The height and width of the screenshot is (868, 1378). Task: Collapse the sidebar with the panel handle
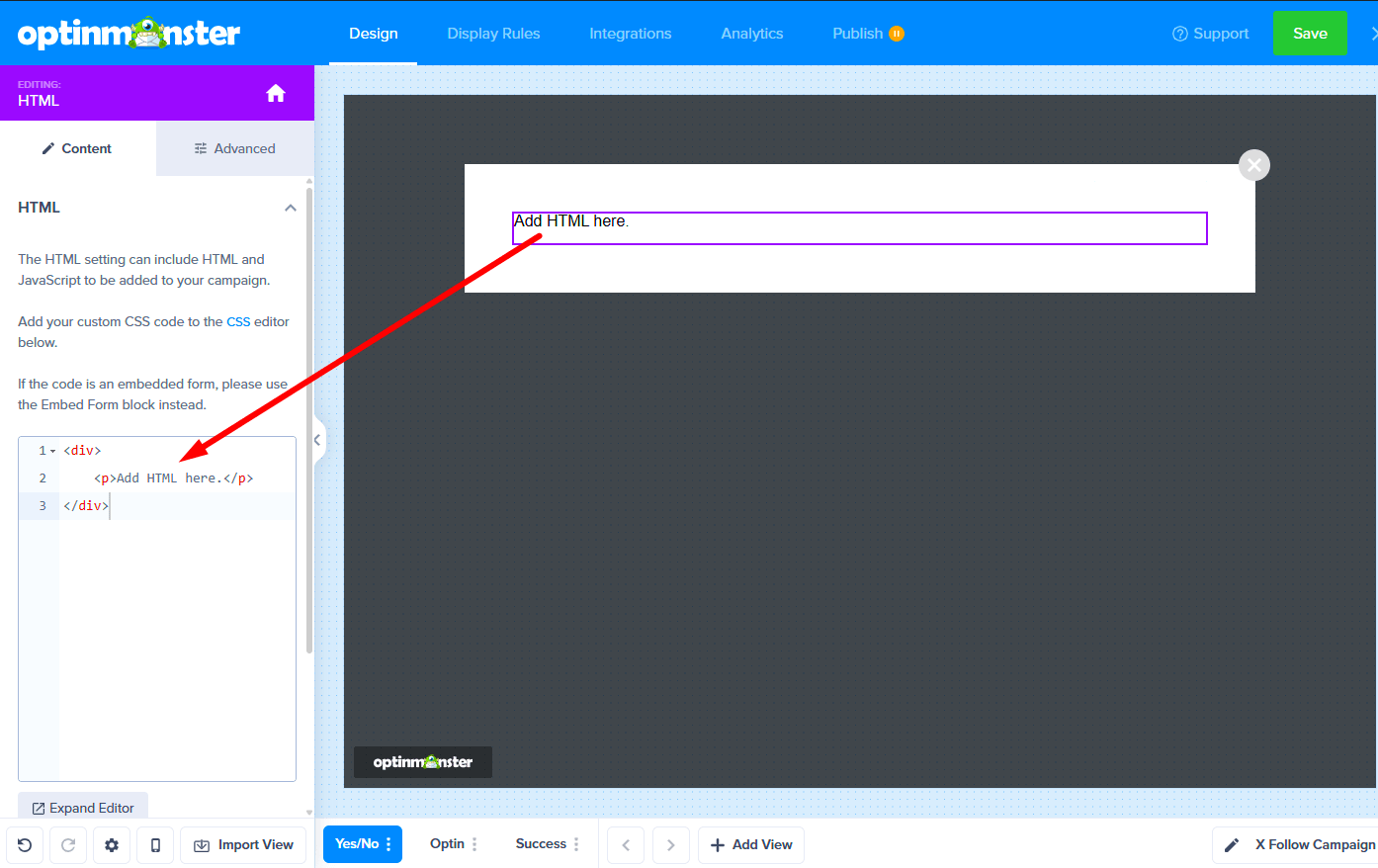tap(318, 440)
